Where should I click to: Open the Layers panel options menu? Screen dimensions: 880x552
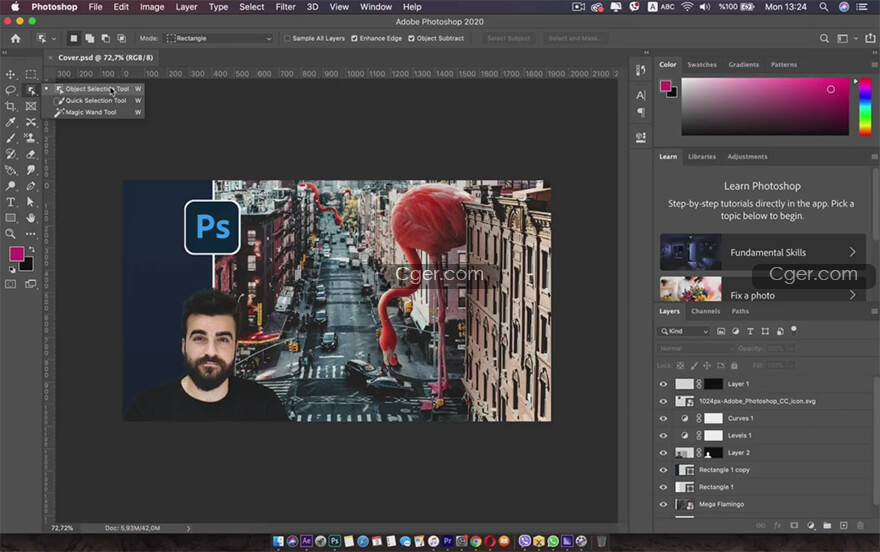pos(874,311)
